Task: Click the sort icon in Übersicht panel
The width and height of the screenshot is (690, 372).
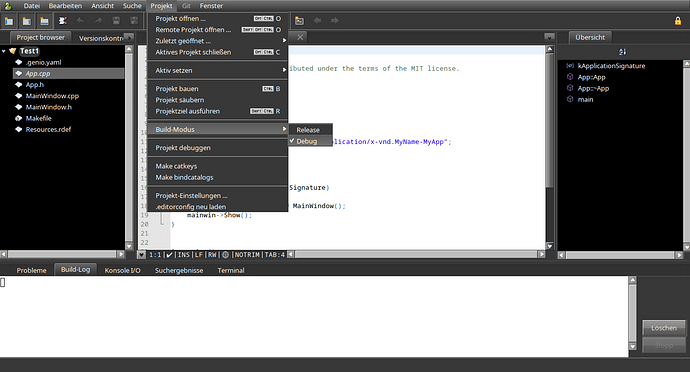Action: point(622,52)
